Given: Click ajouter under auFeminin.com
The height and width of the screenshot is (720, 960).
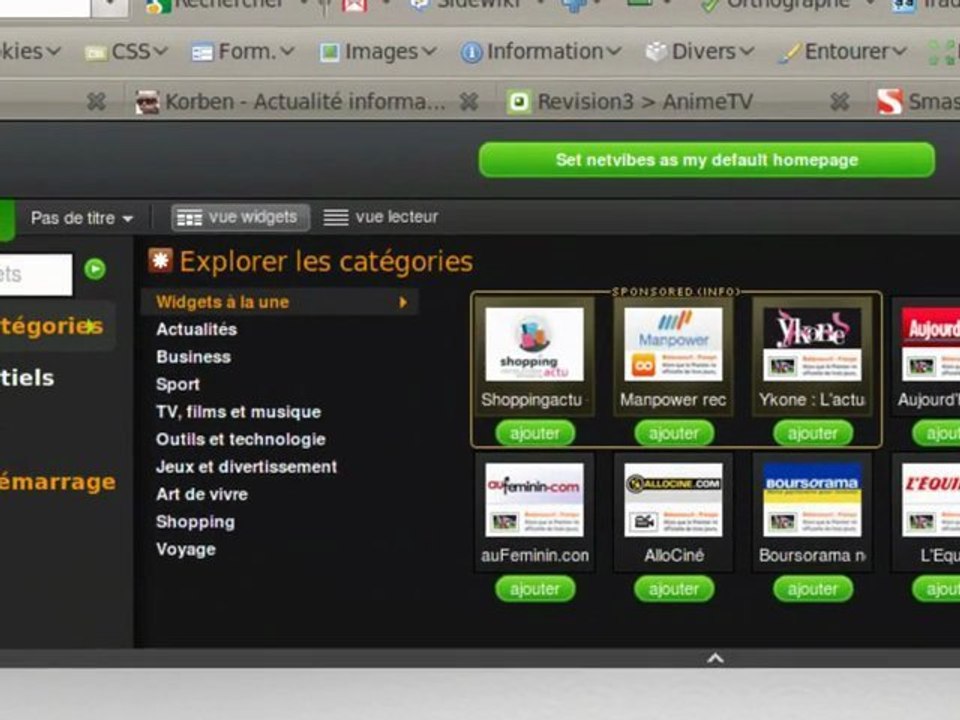Looking at the screenshot, I should (x=535, y=589).
